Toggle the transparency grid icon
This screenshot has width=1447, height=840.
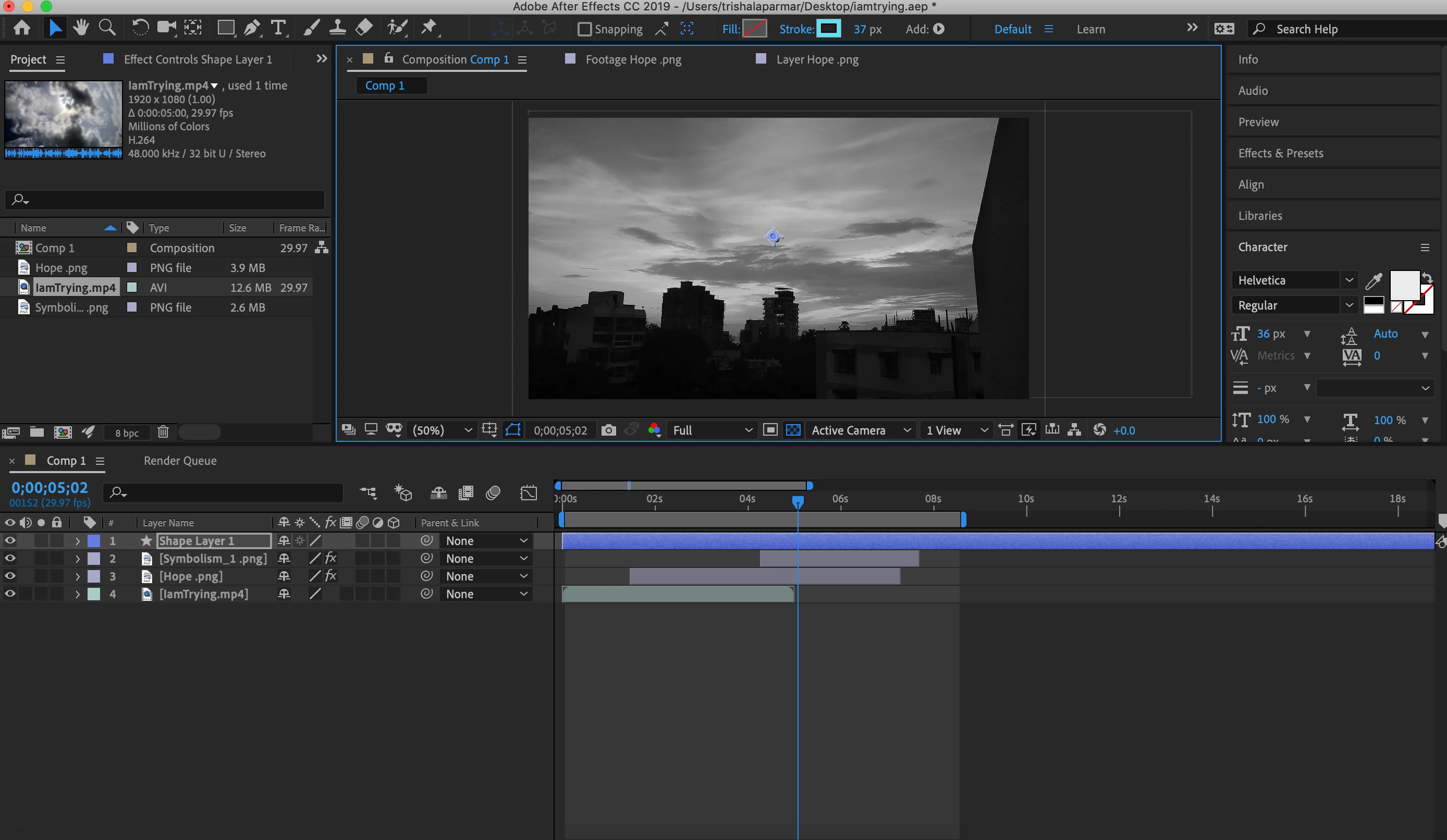[x=793, y=430]
